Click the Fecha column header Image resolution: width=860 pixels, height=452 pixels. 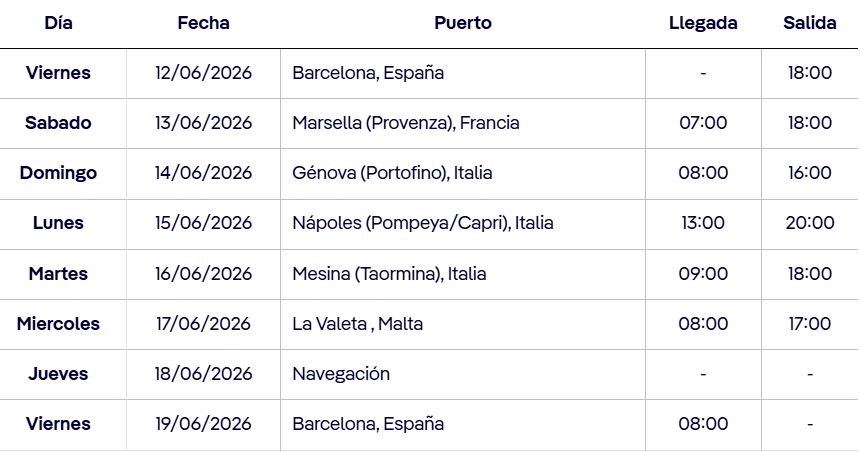tap(203, 23)
